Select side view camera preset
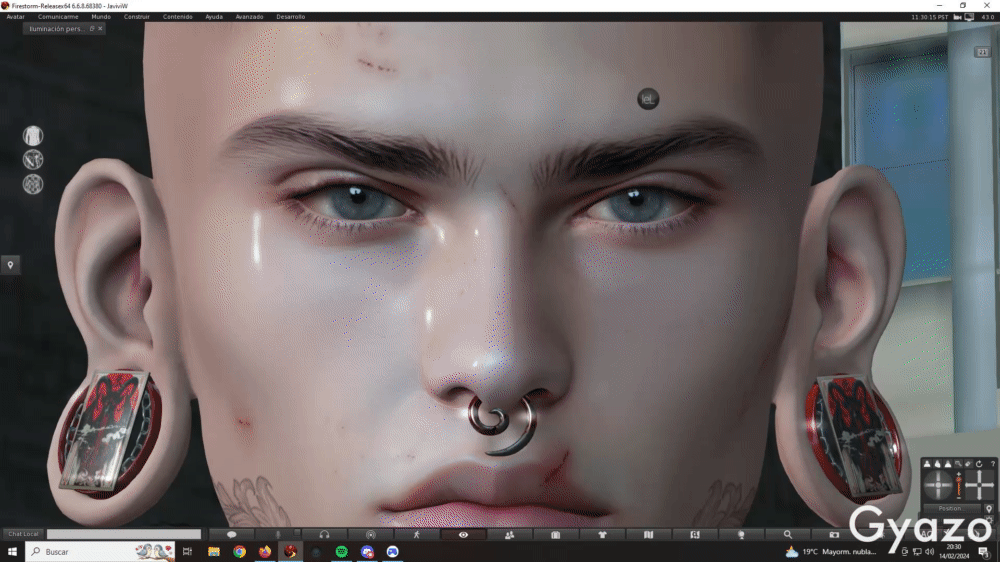The image size is (1000, 562). pyautogui.click(x=938, y=464)
